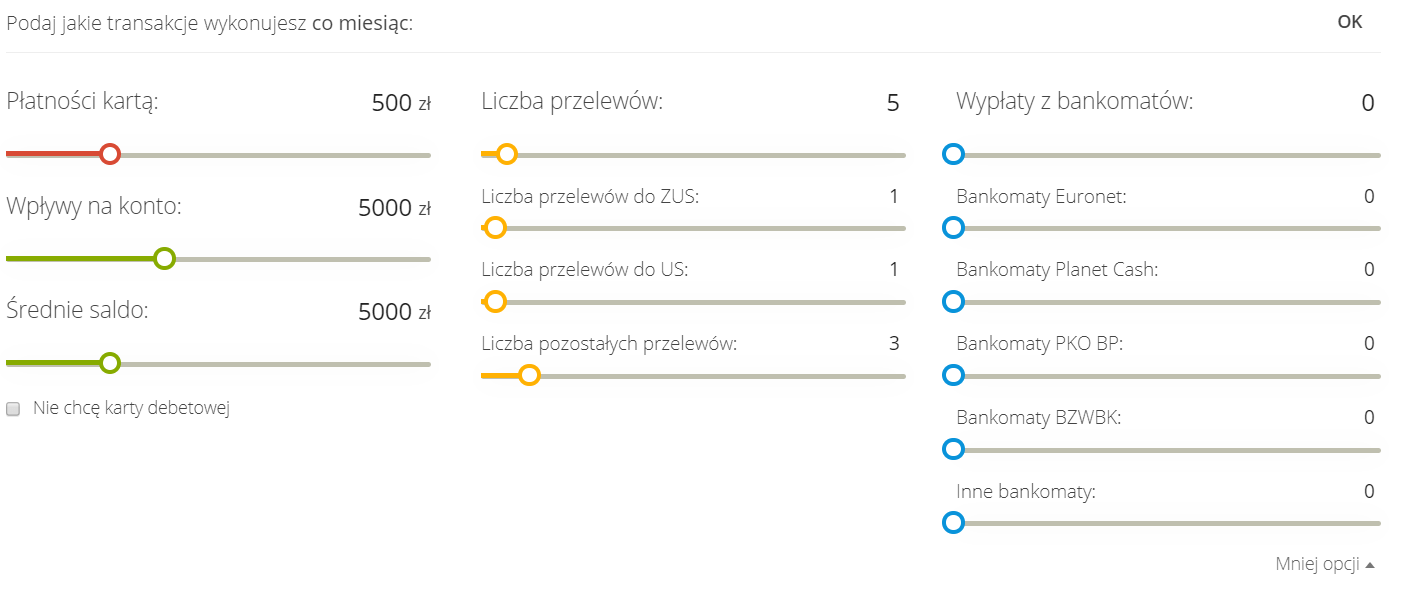Click the Płatności kartą 500 zł value
Screen dimensions: 1414x595
point(391,103)
